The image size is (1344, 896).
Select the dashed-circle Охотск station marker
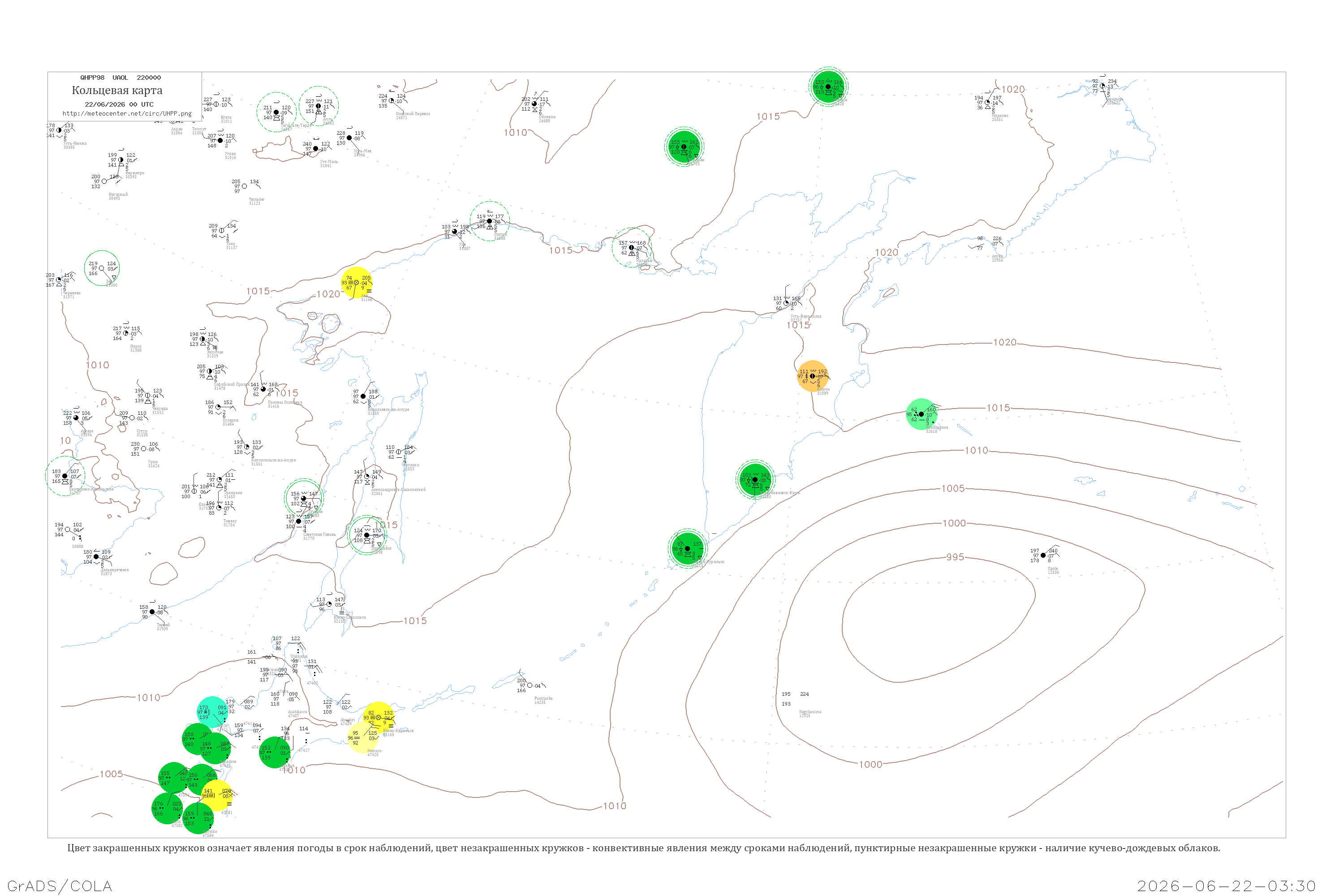click(490, 221)
